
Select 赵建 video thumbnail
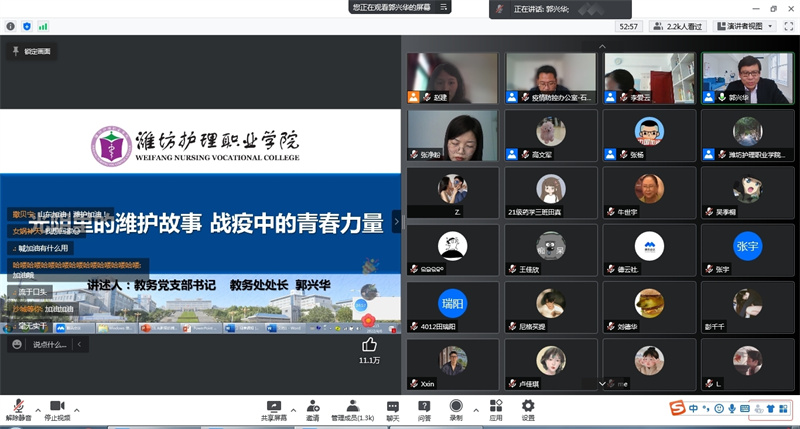point(453,78)
